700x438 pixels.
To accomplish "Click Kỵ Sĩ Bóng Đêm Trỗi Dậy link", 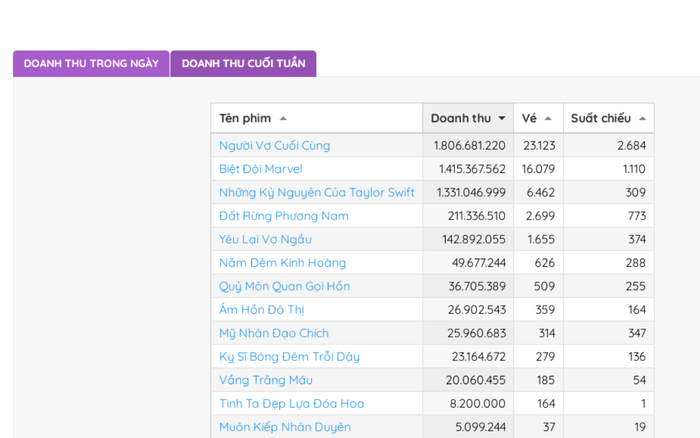I will pyautogui.click(x=289, y=356).
